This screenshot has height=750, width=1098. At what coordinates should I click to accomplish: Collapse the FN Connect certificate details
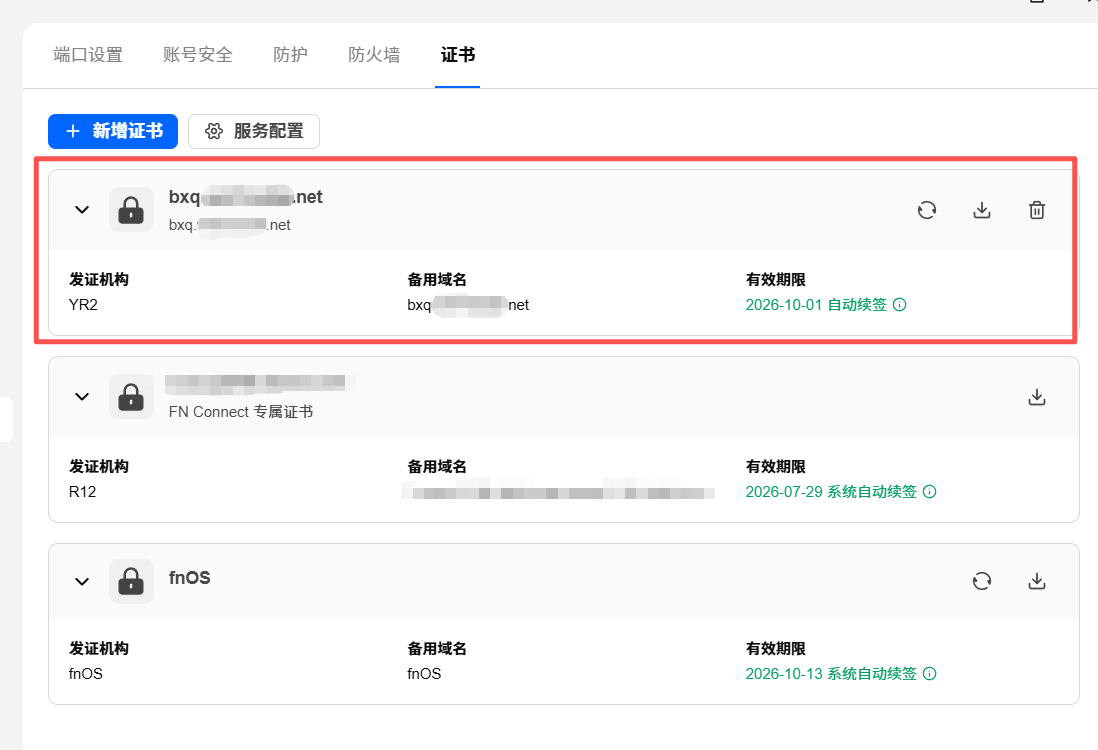(82, 396)
